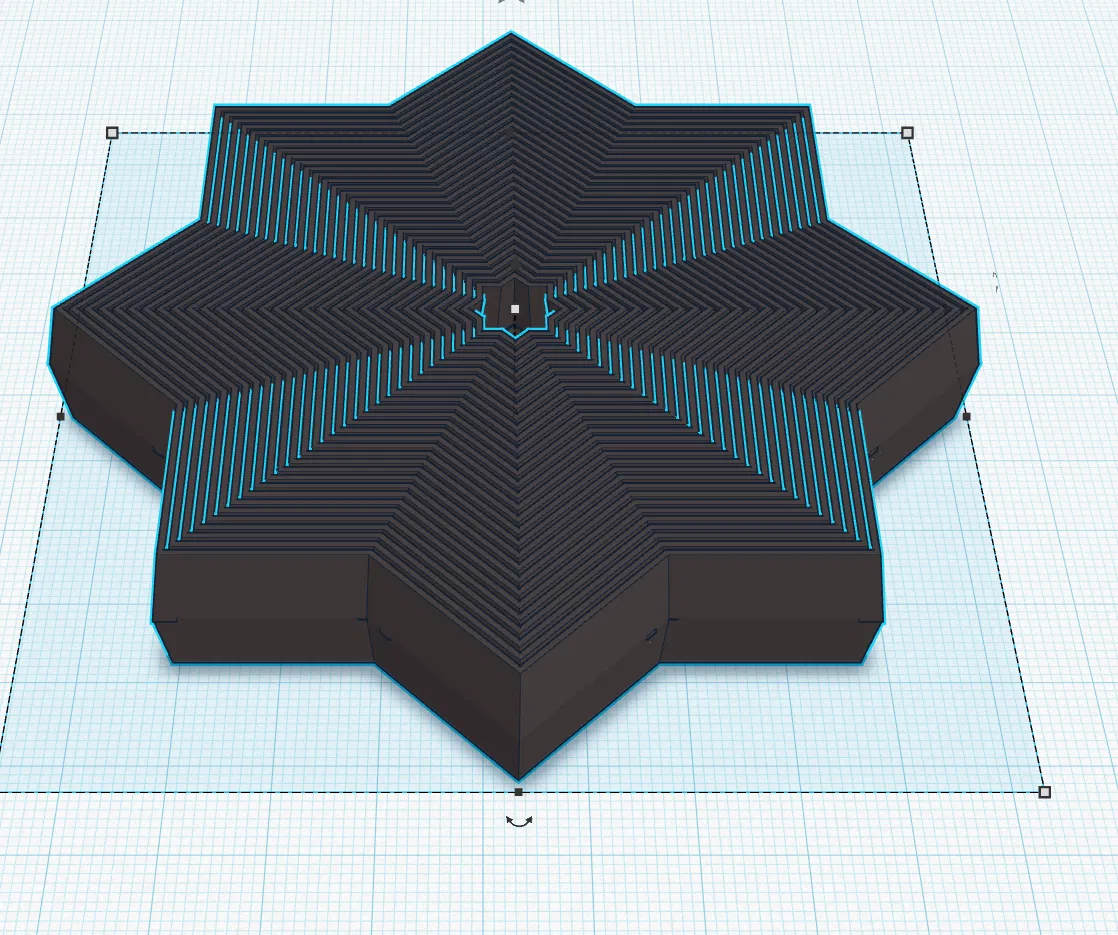Click the top-right corner resize handle

pyautogui.click(x=907, y=133)
